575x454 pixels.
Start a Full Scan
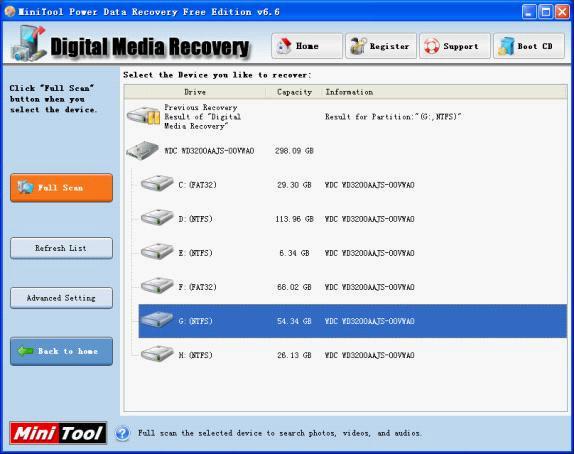(61, 188)
